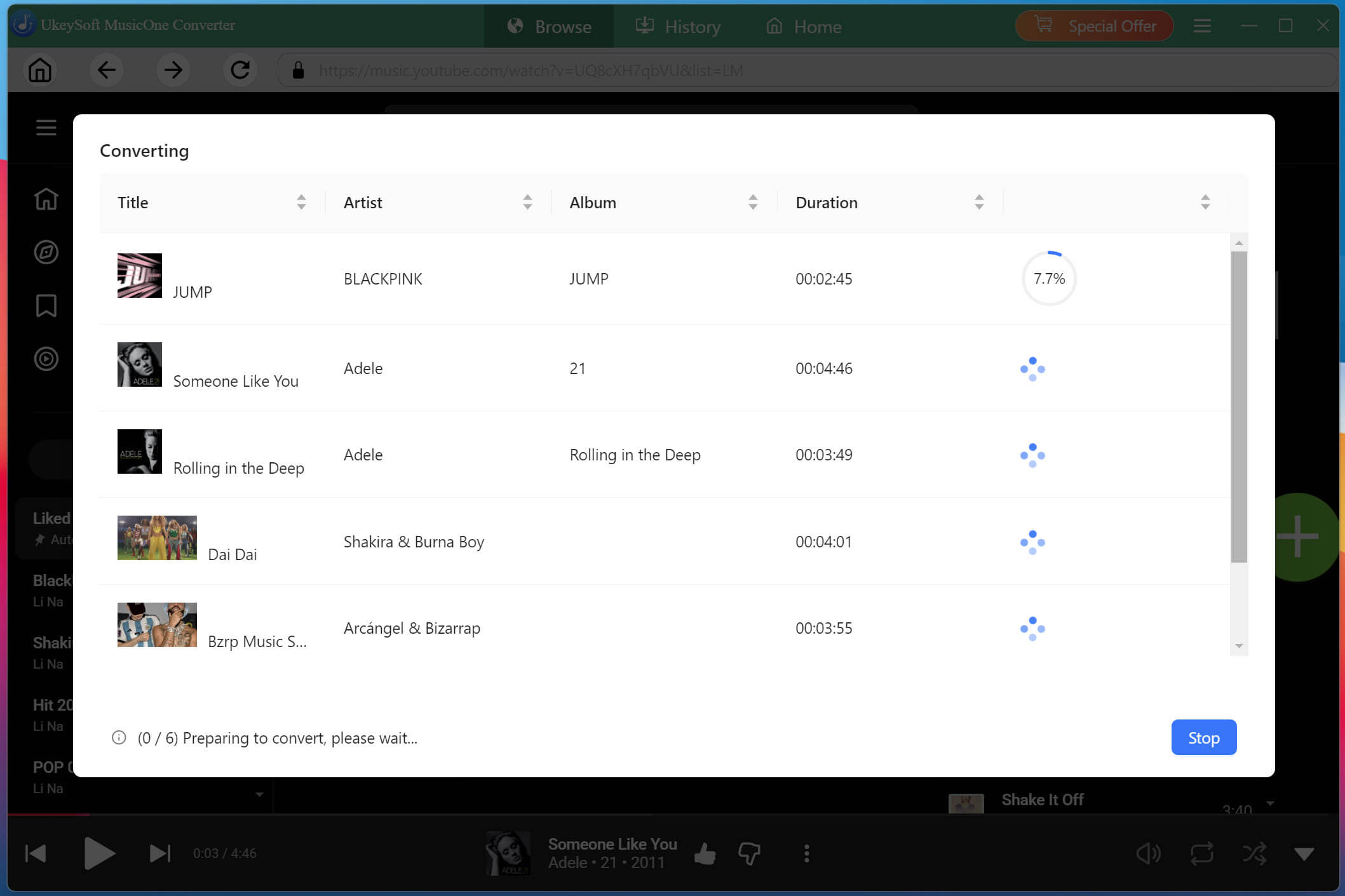The height and width of the screenshot is (896, 1345).
Task: Click the conversion list scrollbar thumb
Action: (x=1239, y=407)
